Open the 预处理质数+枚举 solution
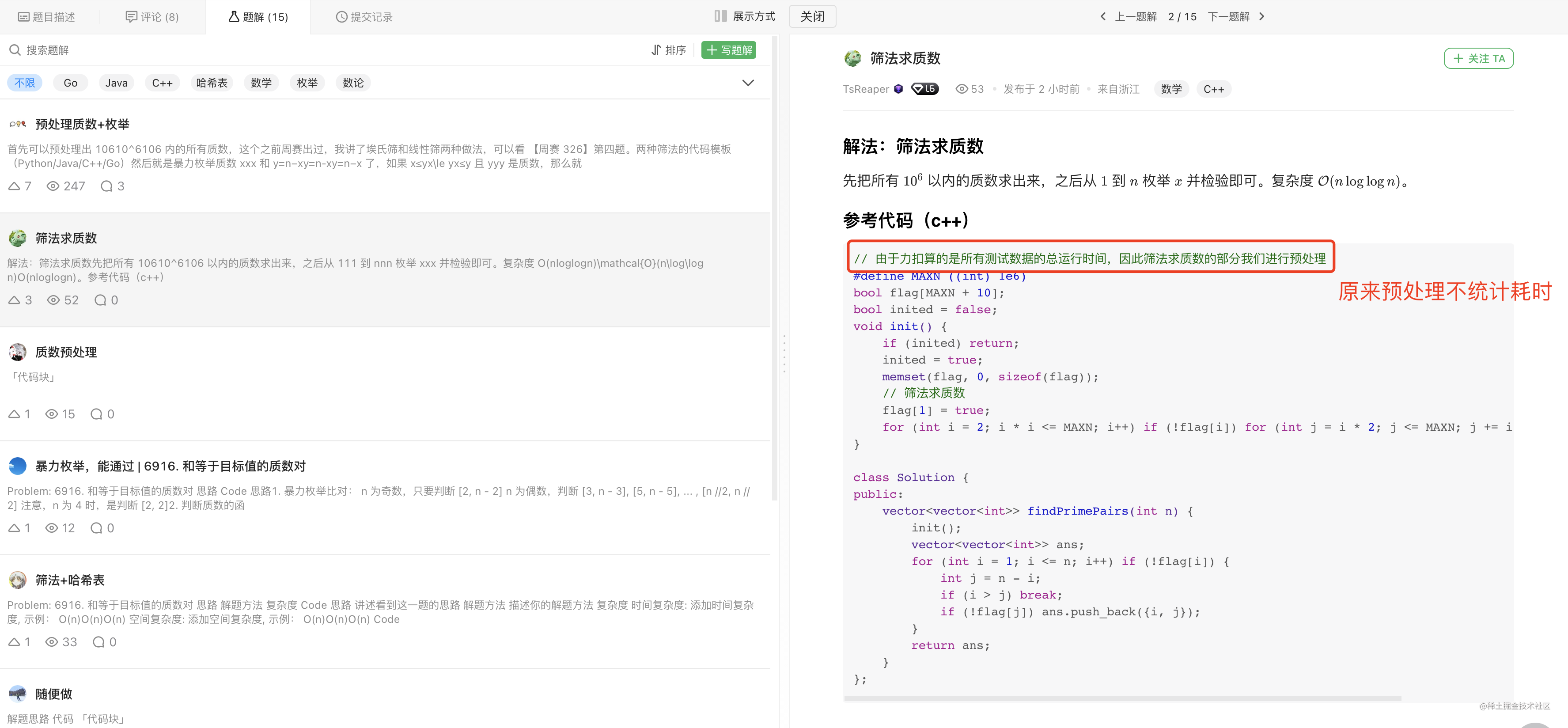This screenshot has height=728, width=1568. click(x=82, y=124)
